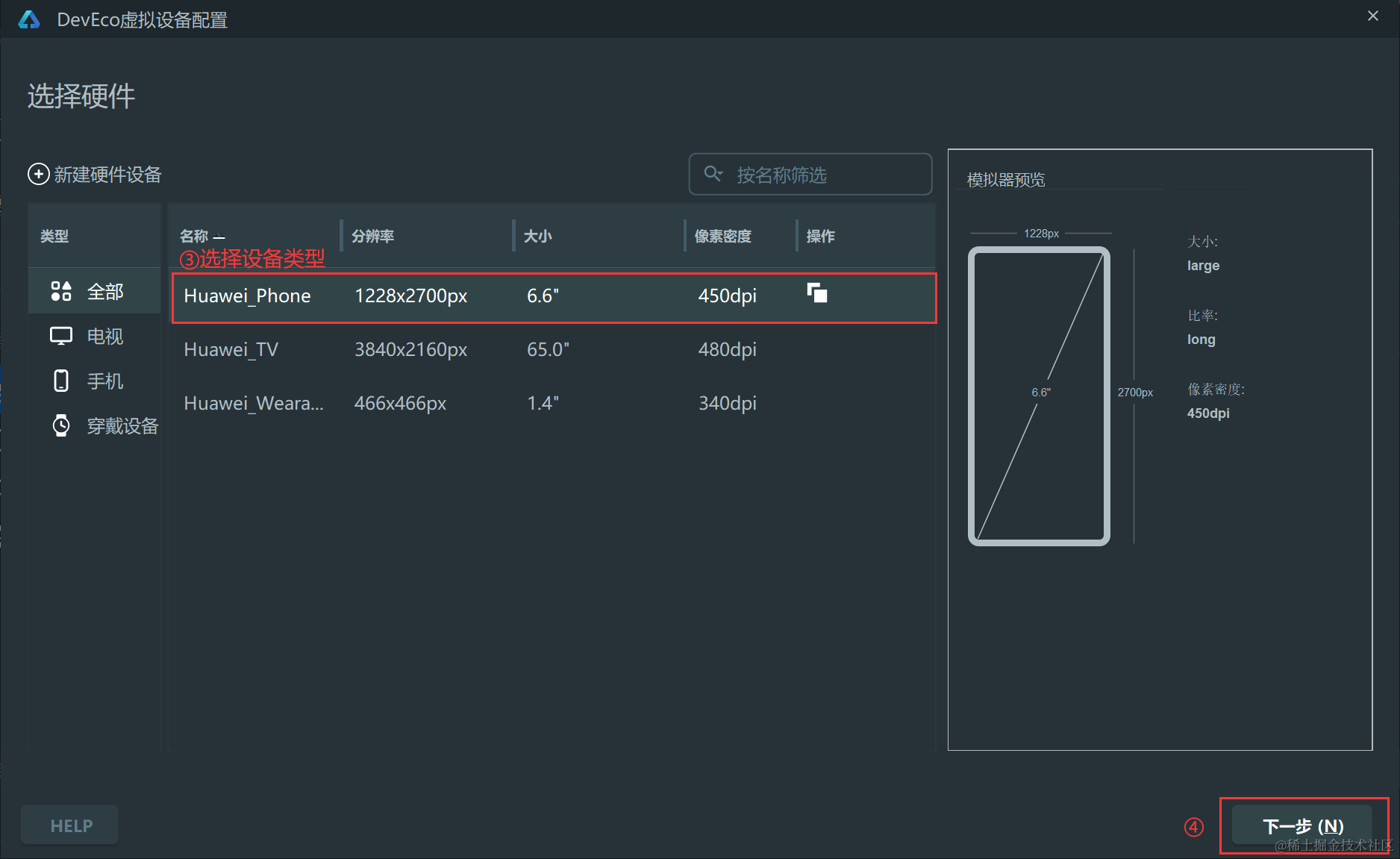Select the 穿戴设备 watch icon
This screenshot has width=1400, height=859.
pos(61,425)
